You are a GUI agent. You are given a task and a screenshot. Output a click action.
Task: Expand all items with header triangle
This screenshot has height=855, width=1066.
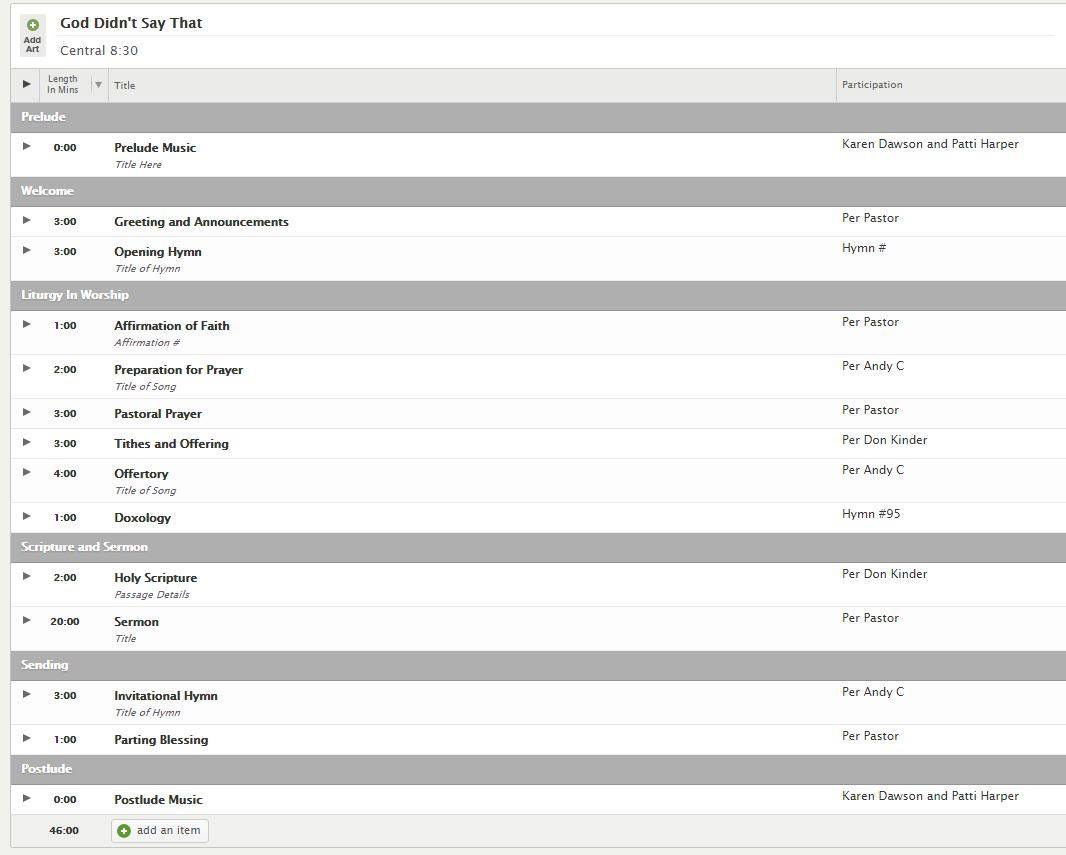[27, 84]
